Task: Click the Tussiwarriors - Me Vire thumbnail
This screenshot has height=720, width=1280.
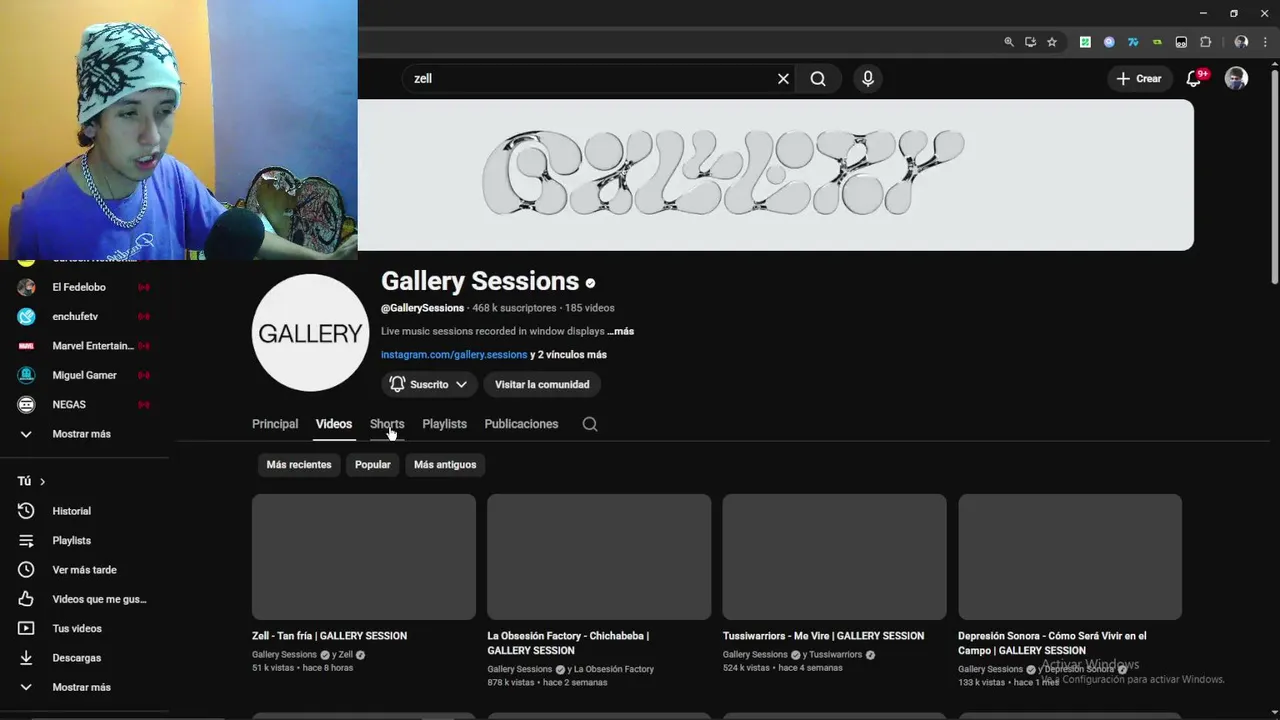Action: pos(834,557)
